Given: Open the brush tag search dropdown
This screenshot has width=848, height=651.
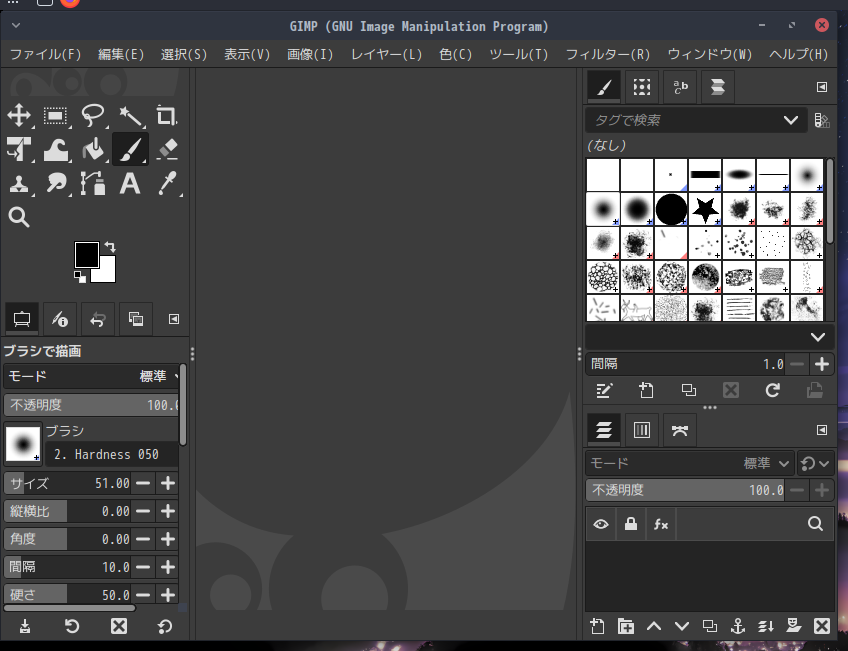Looking at the screenshot, I should click(x=791, y=120).
